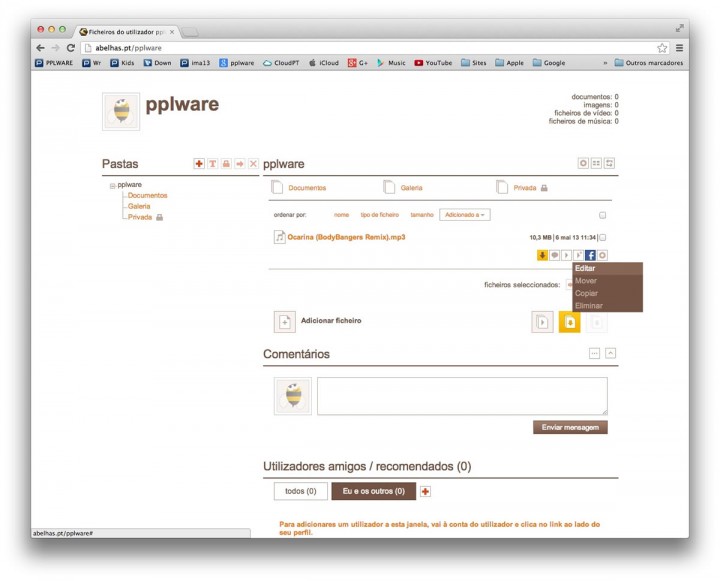Screen dimensions: 720x581
Task: Open Galeria folder in the Pastas tree
Action: pyautogui.click(x=139, y=206)
